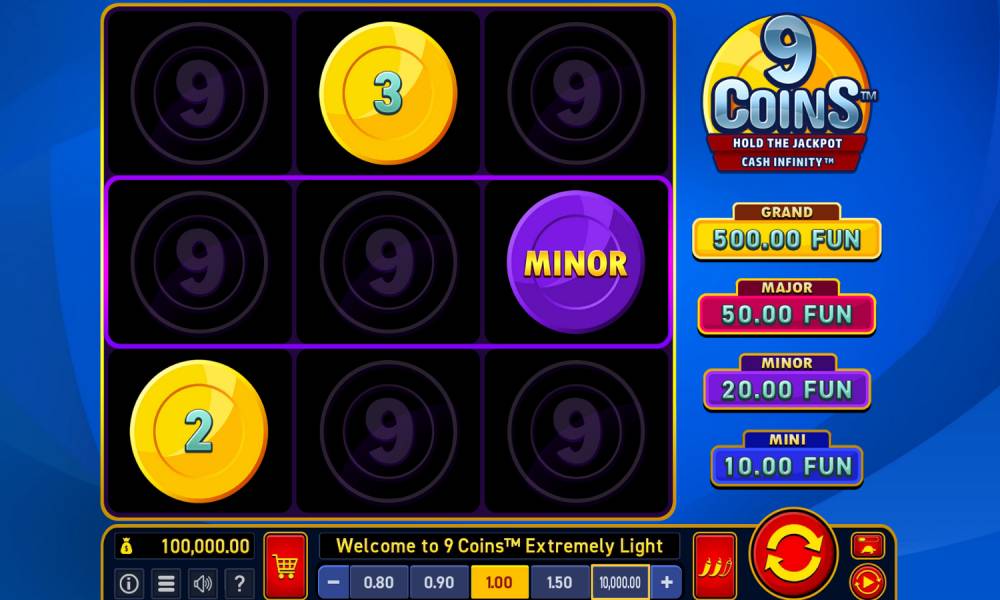Increase bet with the plus button
This screenshot has height=600, width=1000.
(666, 582)
